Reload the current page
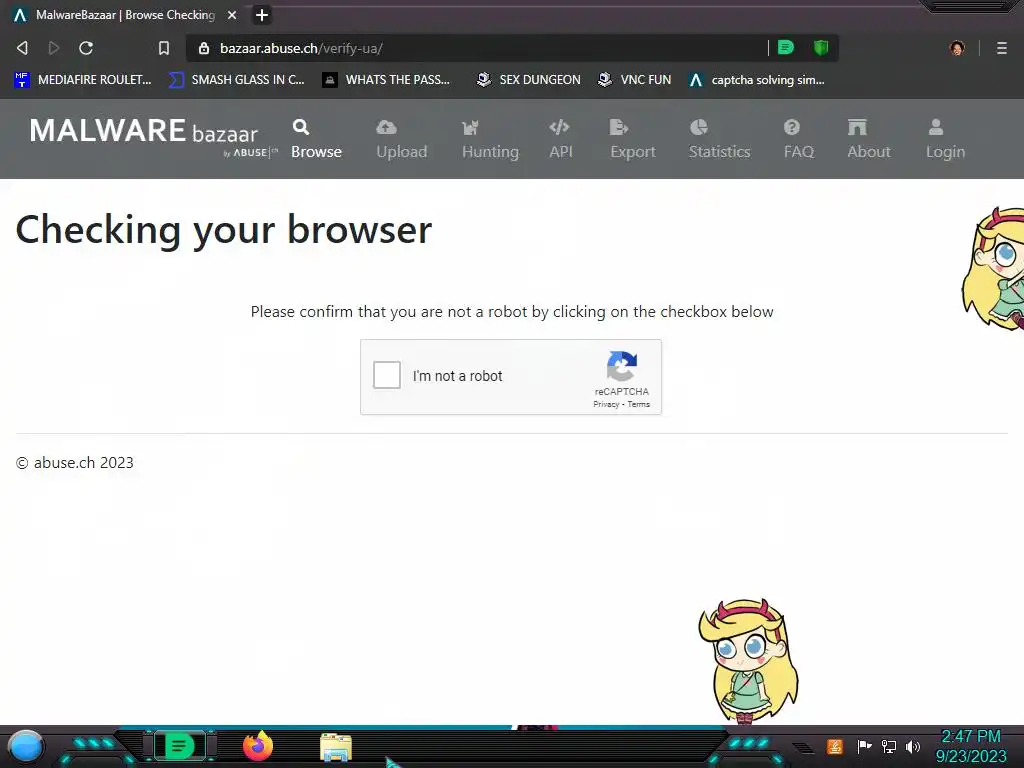The width and height of the screenshot is (1024, 768). 86,48
